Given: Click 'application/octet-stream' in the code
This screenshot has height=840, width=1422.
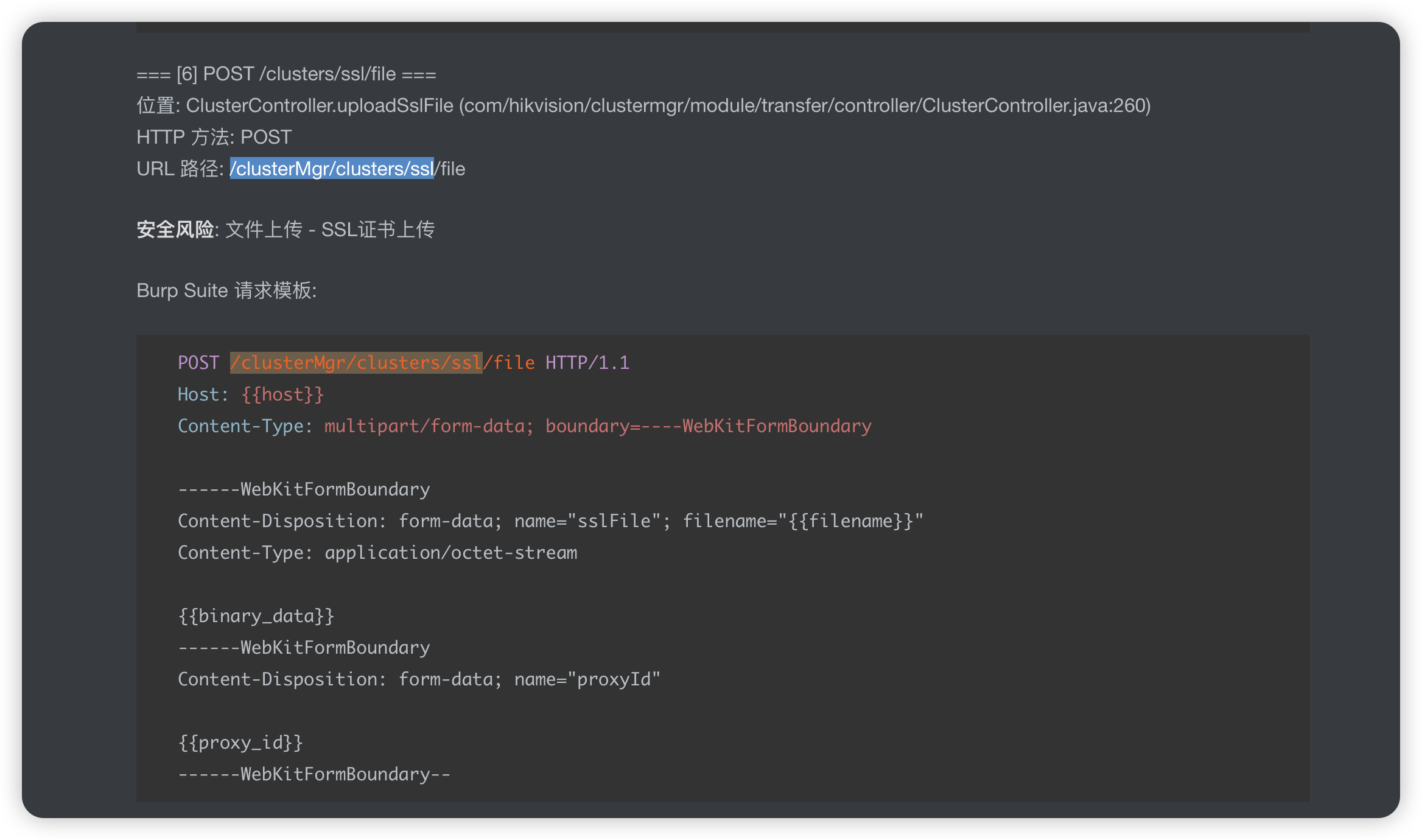Looking at the screenshot, I should coord(450,553).
